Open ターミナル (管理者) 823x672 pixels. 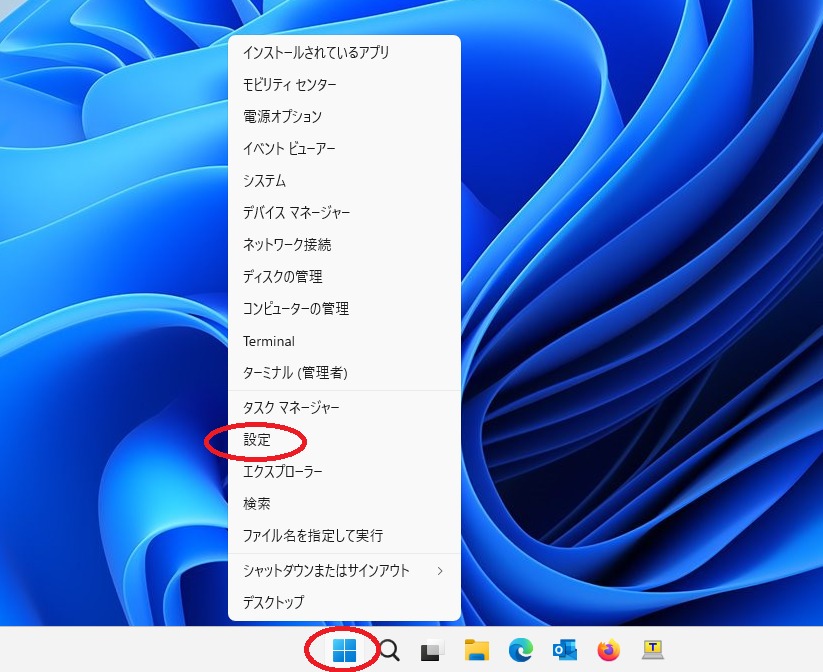344,373
